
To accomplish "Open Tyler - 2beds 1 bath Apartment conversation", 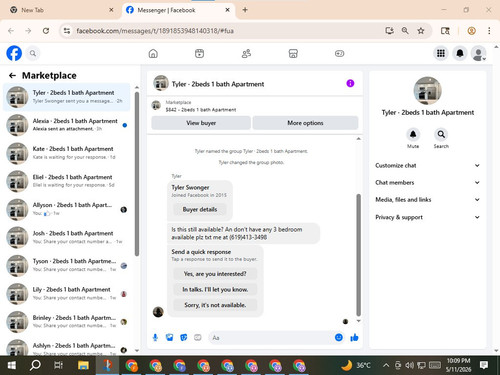I will (x=67, y=97).
